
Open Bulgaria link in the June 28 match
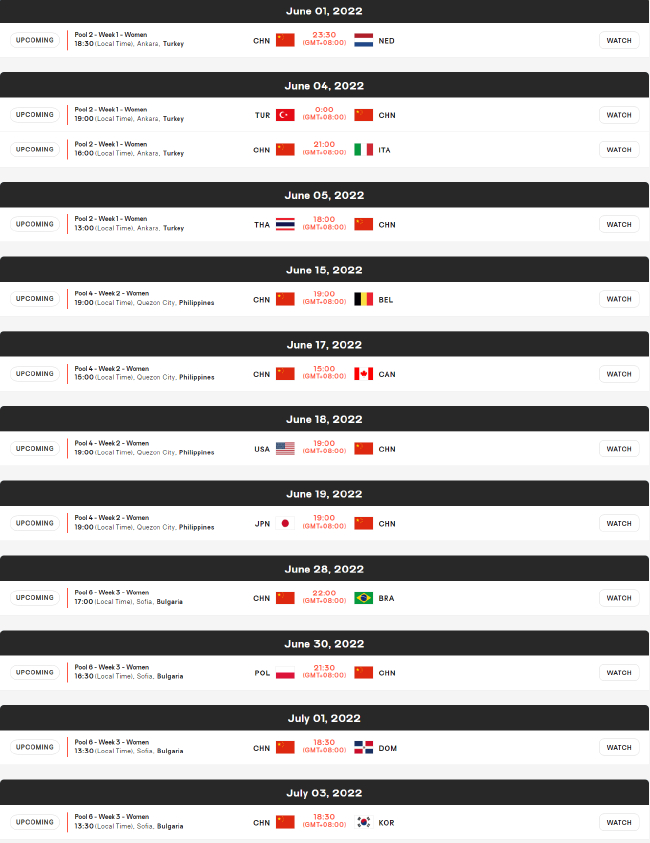(169, 602)
